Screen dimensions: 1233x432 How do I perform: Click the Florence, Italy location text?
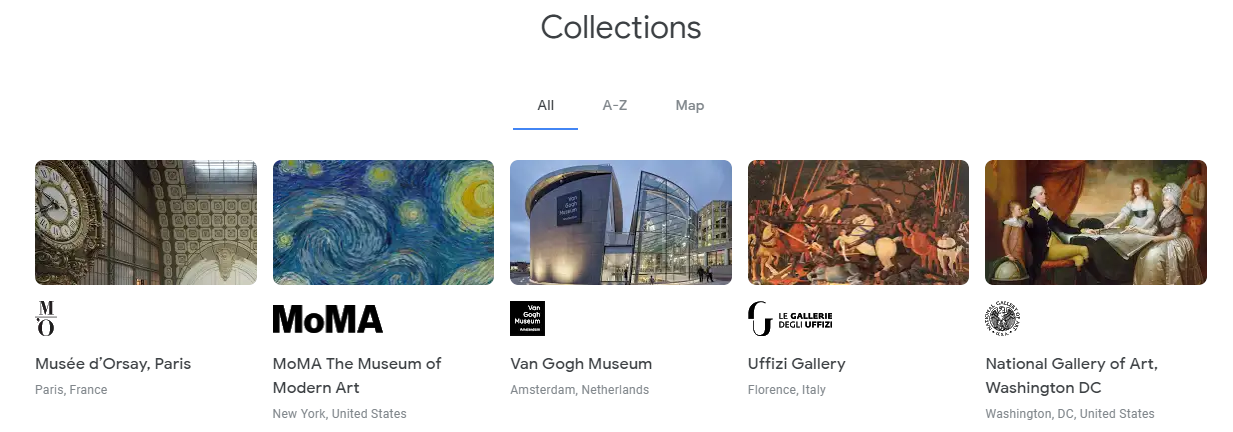point(787,390)
